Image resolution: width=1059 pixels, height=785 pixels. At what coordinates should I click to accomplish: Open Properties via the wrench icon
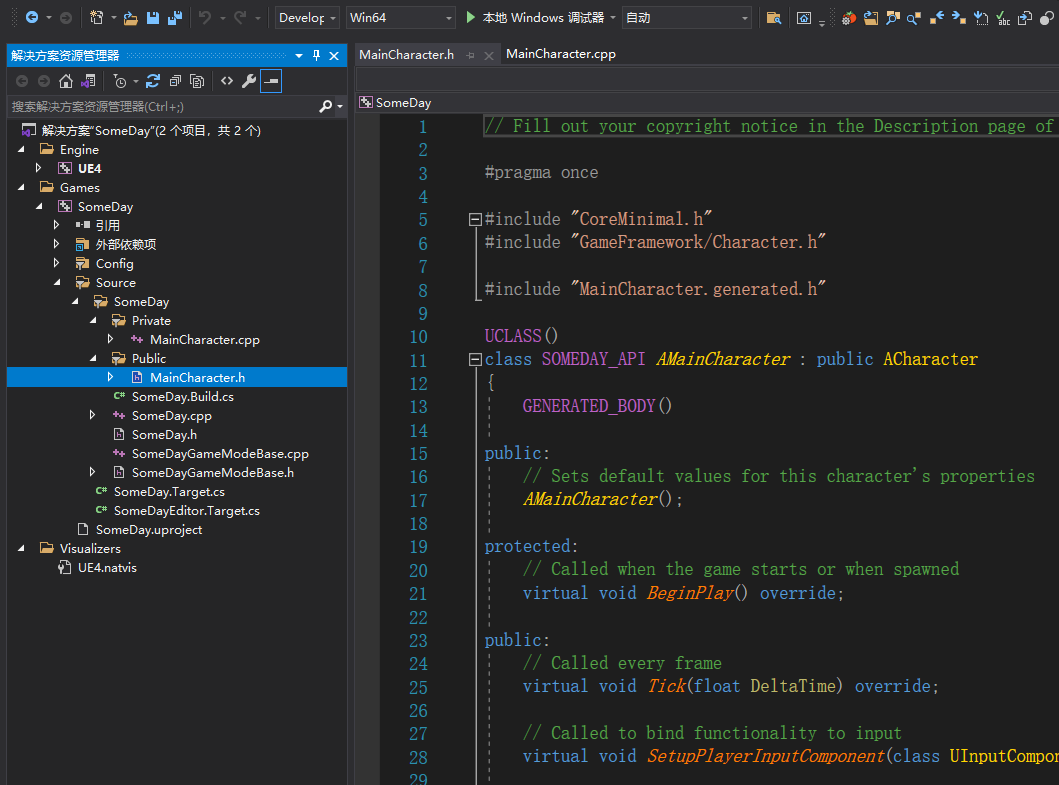click(x=249, y=81)
